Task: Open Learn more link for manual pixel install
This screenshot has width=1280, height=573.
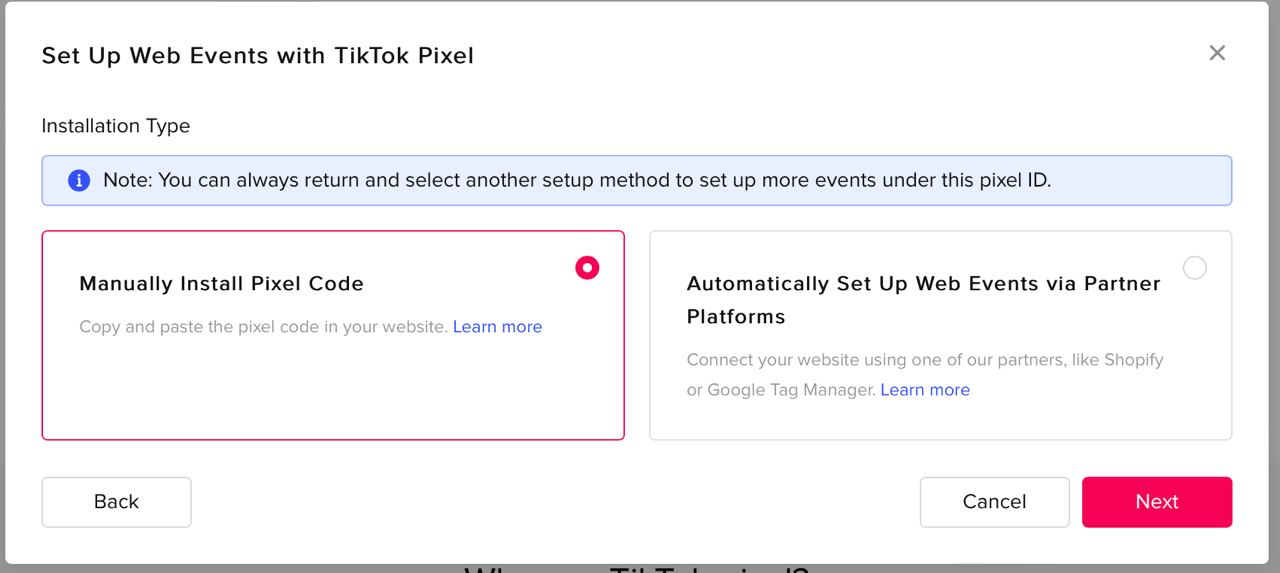Action: (497, 327)
